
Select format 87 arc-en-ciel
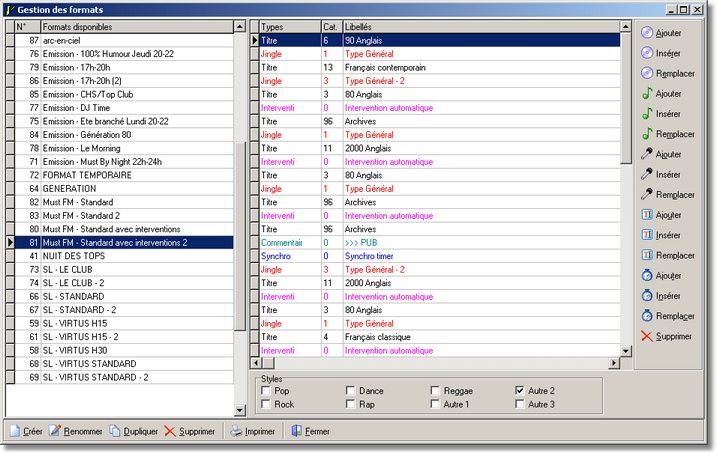tap(124, 40)
